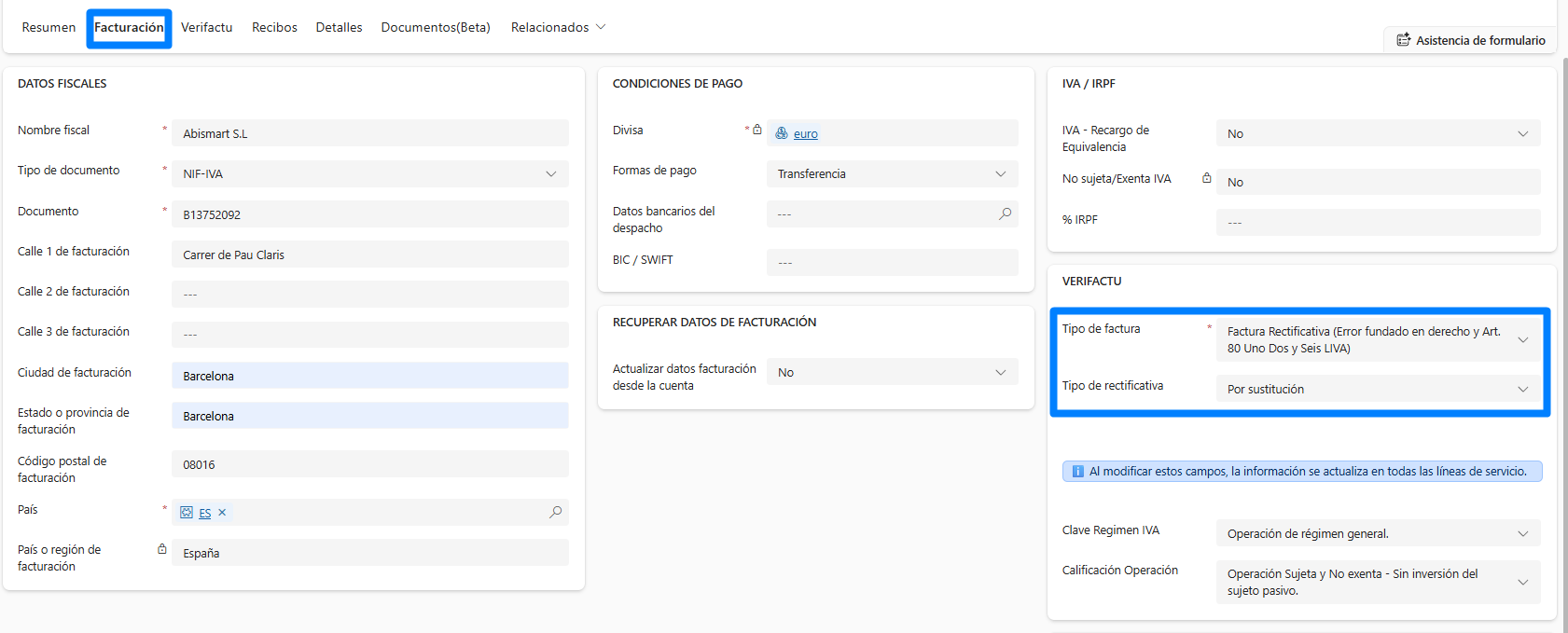Screen dimensions: 1568x633
Task: Open the Formas de pago dropdown
Action: pyautogui.click(x=1000, y=174)
